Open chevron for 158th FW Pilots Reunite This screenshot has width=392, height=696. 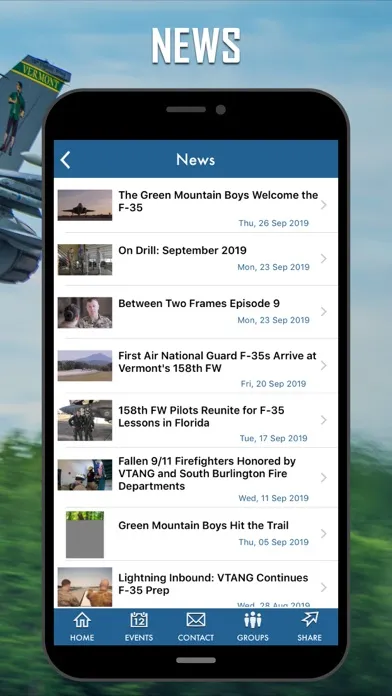324,419
